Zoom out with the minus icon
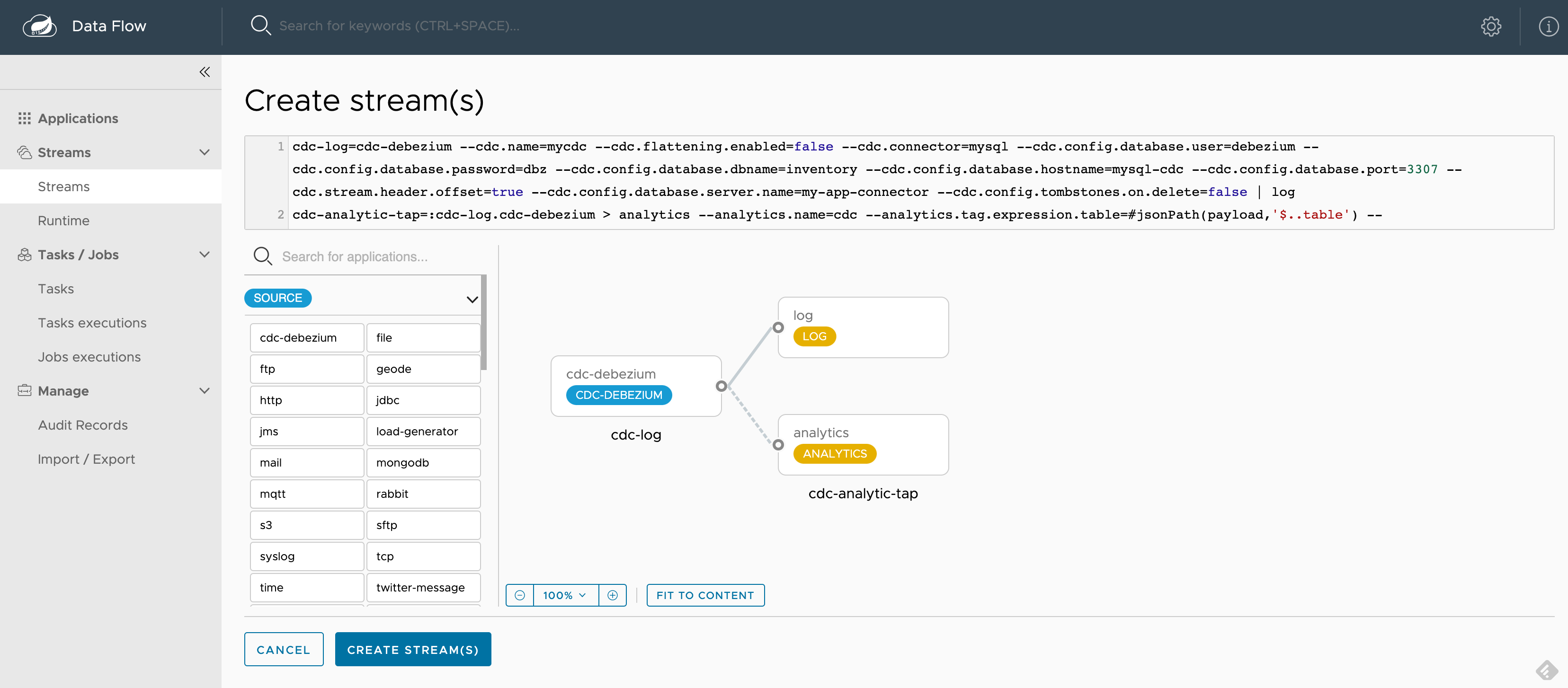Viewport: 1568px width, 688px height. tap(520, 595)
